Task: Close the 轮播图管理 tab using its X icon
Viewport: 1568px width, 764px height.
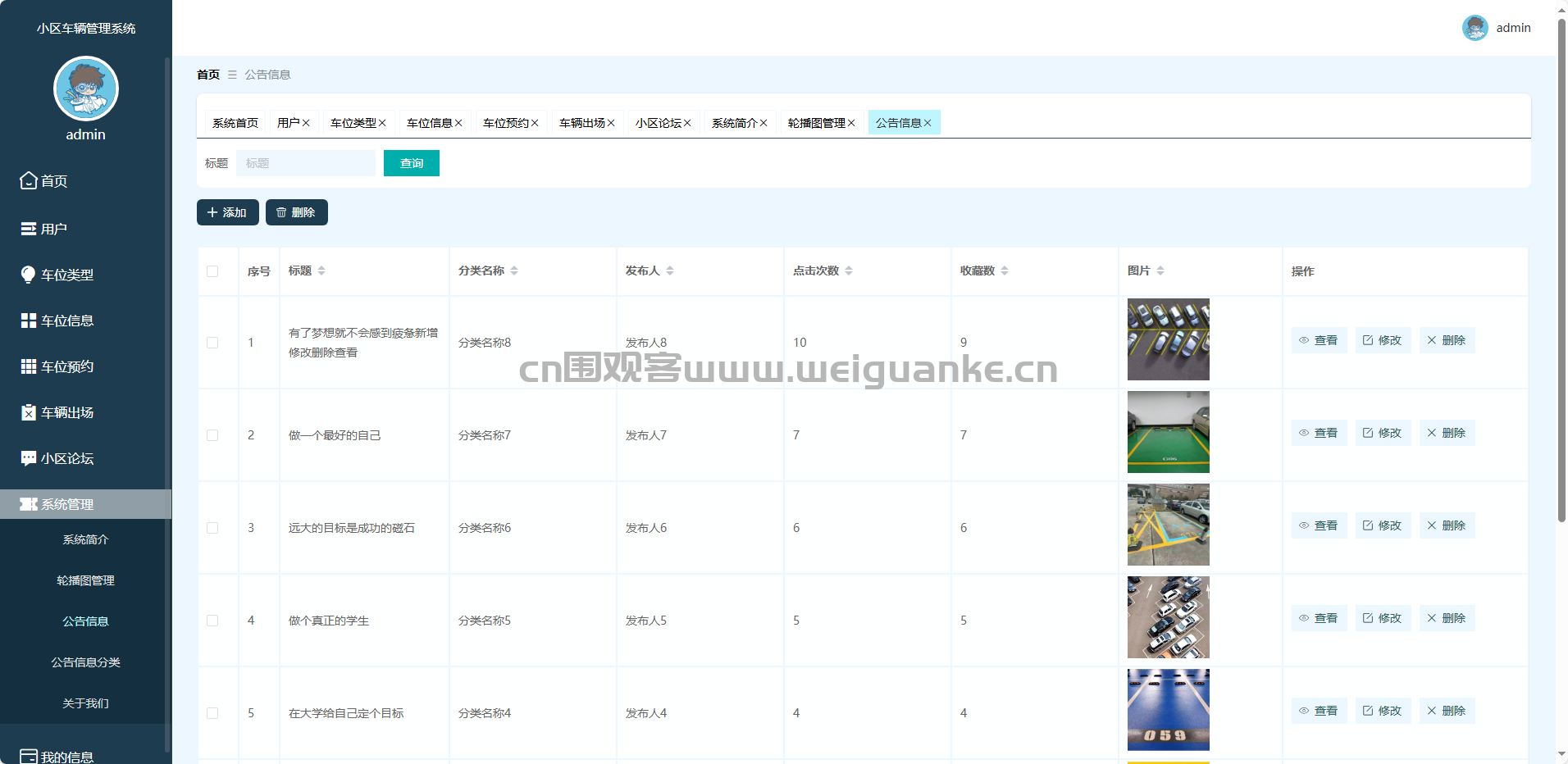Action: [x=851, y=123]
